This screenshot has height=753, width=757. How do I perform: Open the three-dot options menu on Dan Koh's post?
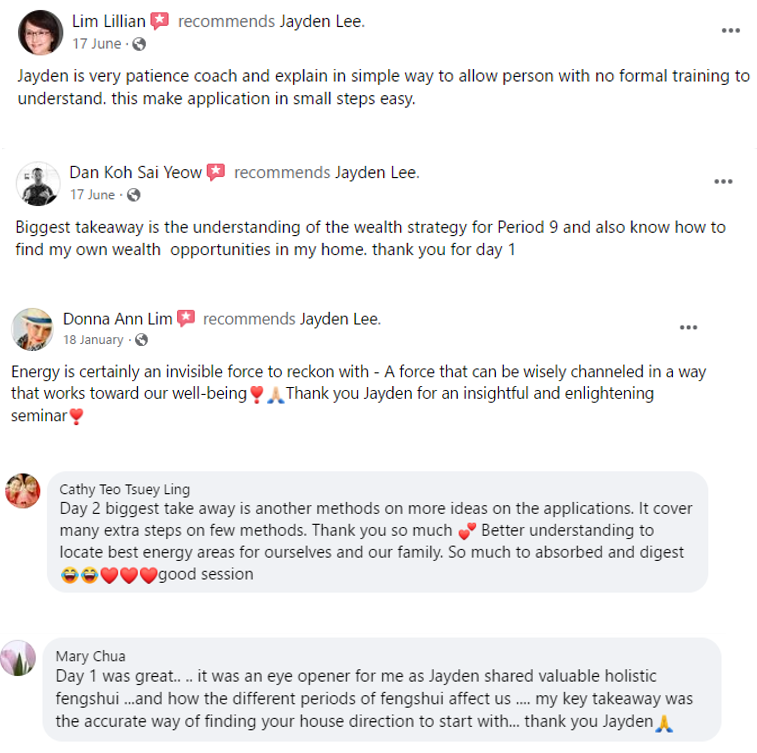click(x=723, y=182)
